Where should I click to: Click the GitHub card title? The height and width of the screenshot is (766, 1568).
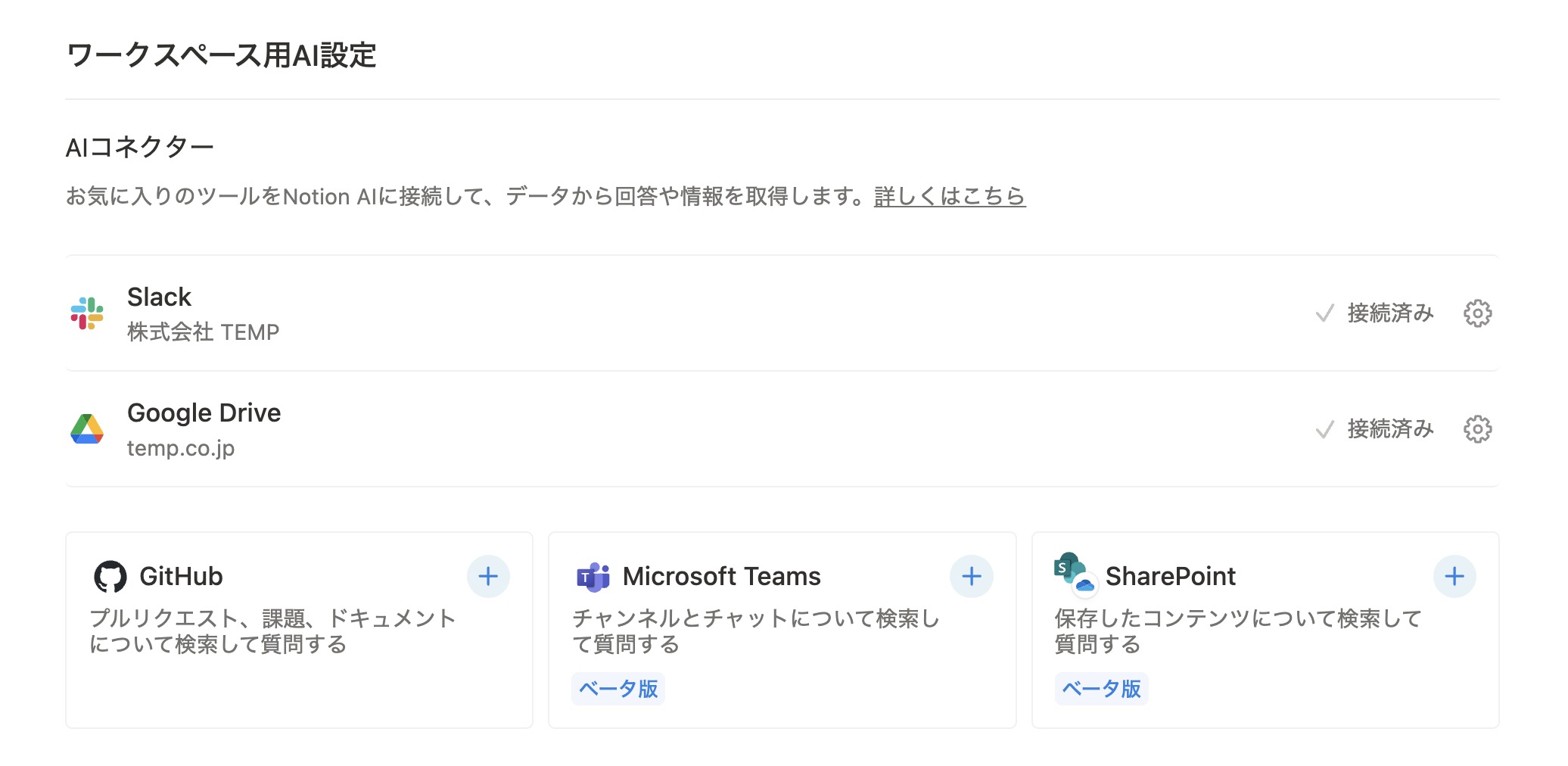[x=181, y=577]
